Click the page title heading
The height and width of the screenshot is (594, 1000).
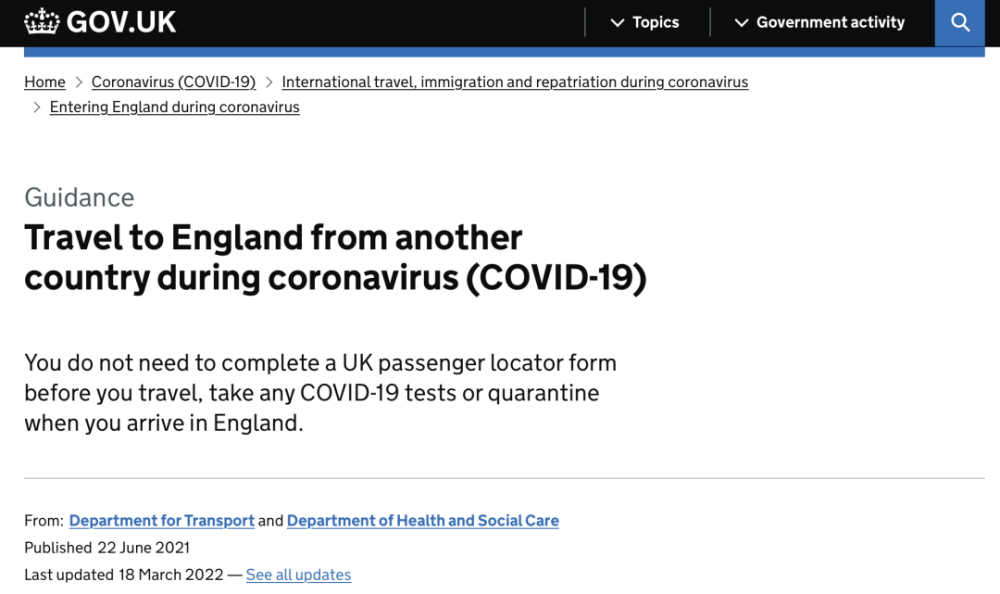coord(335,258)
